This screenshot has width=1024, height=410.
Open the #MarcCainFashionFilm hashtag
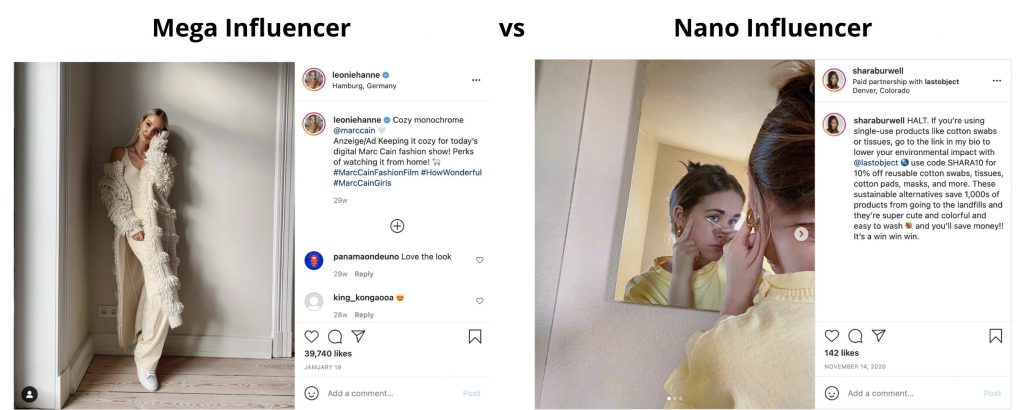[375, 172]
